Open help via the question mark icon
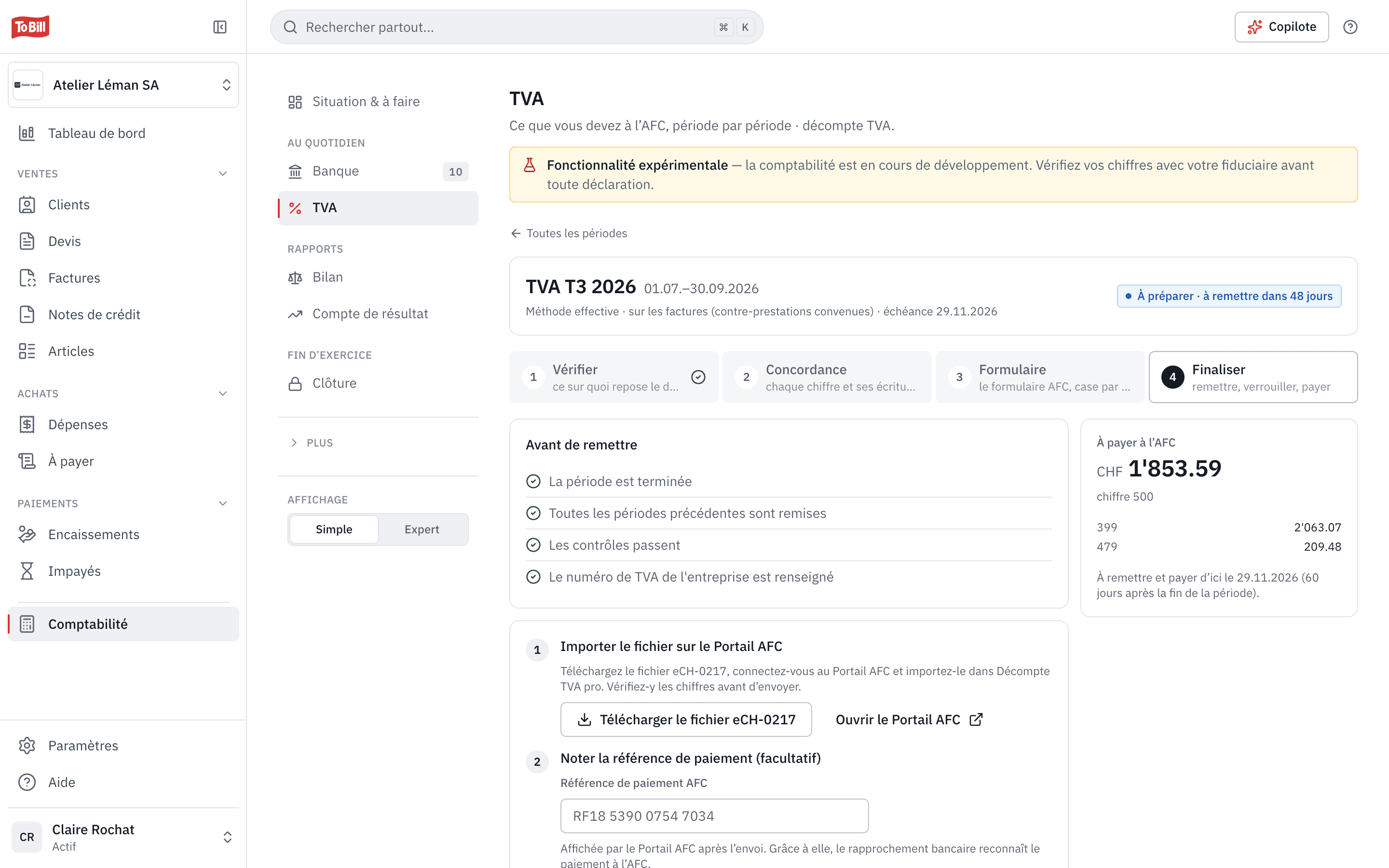 pyautogui.click(x=1350, y=27)
